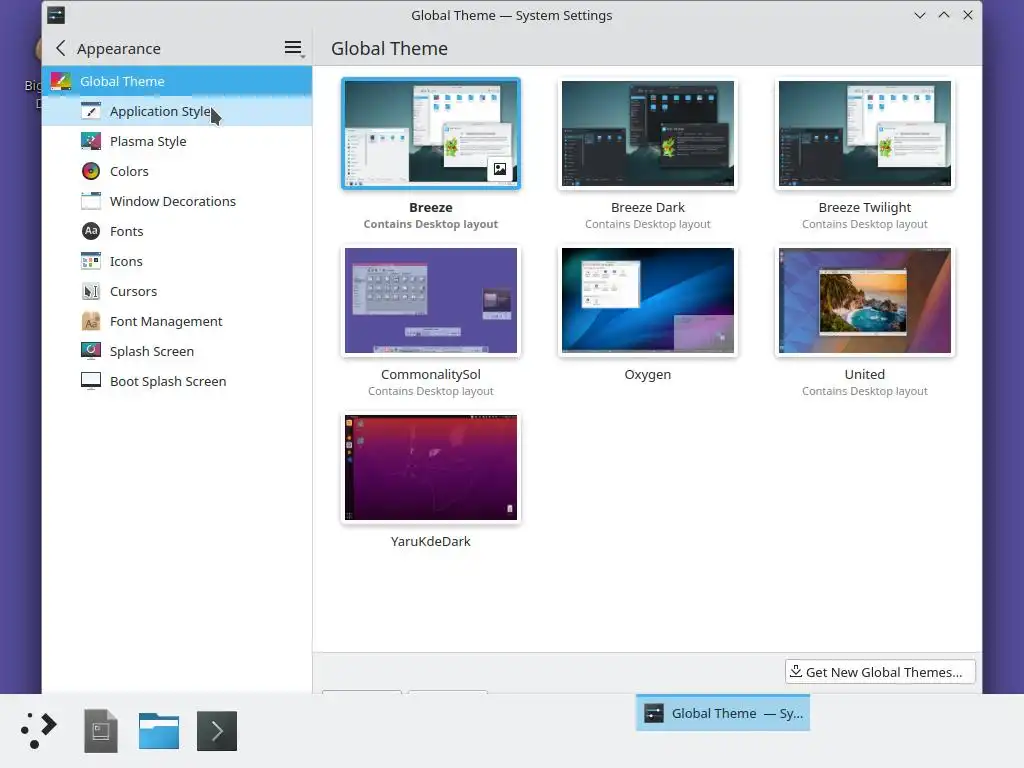Select the Application Style menu item
This screenshot has width=1024, height=768.
tap(177, 111)
